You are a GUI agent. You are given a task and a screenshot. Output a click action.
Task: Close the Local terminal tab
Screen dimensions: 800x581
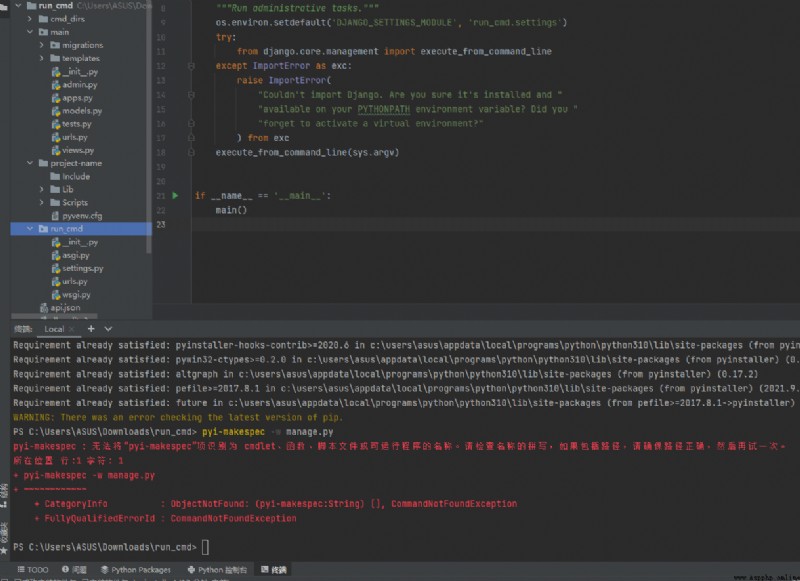pyautogui.click(x=71, y=329)
